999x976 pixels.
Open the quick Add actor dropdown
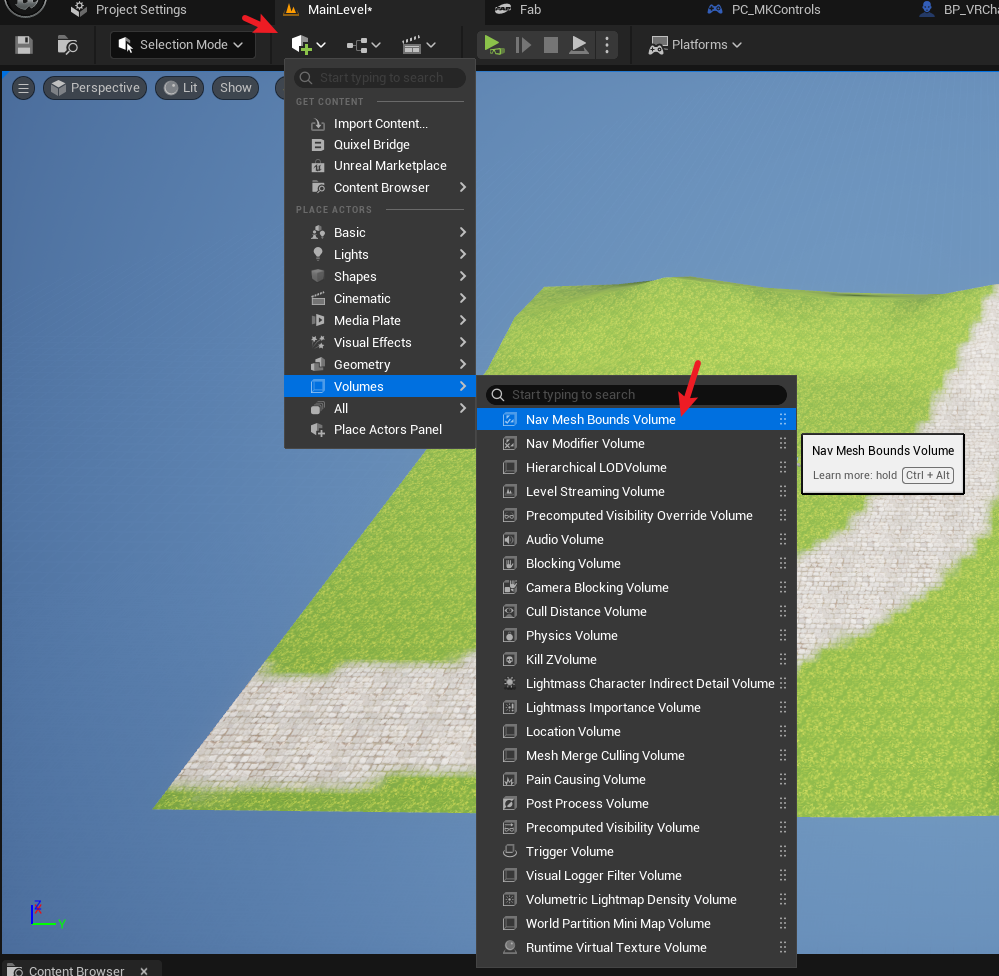pos(308,45)
